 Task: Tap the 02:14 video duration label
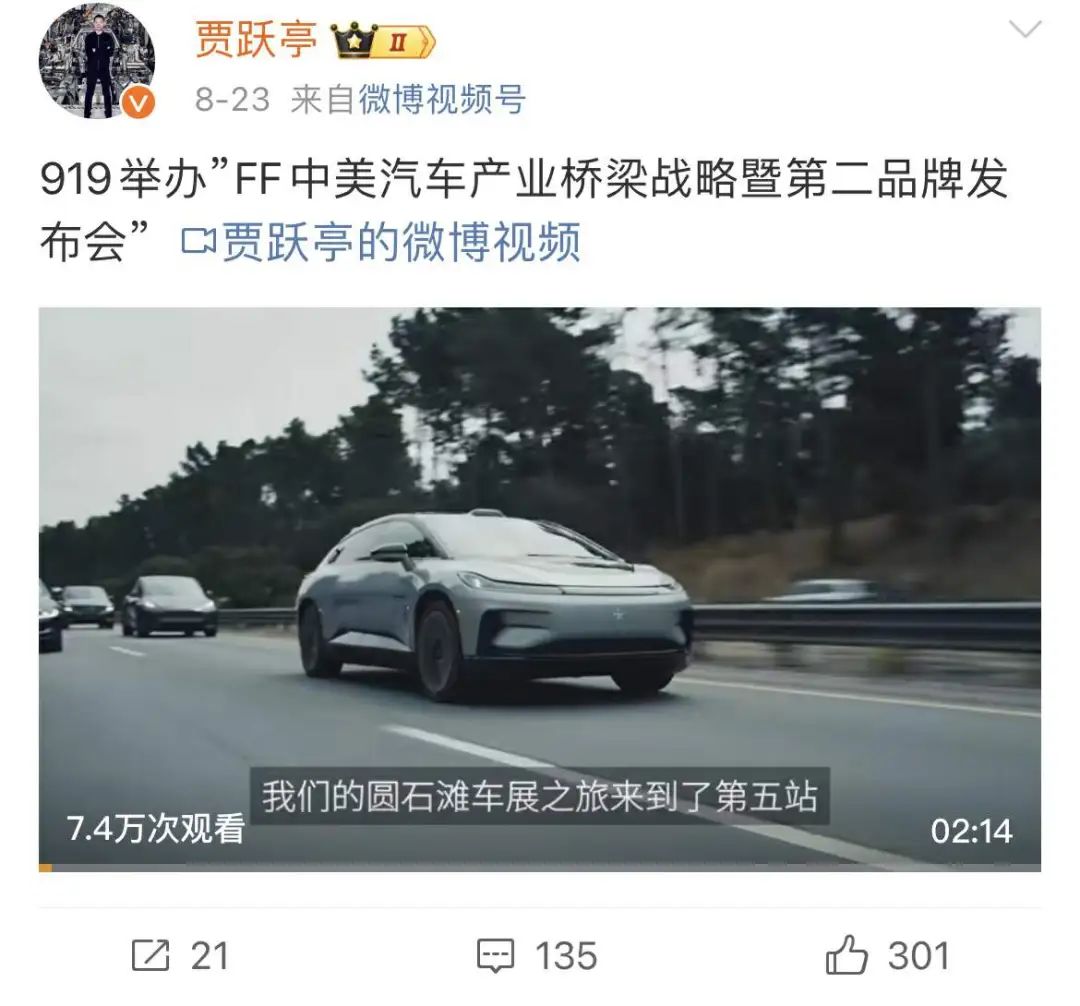[971, 831]
